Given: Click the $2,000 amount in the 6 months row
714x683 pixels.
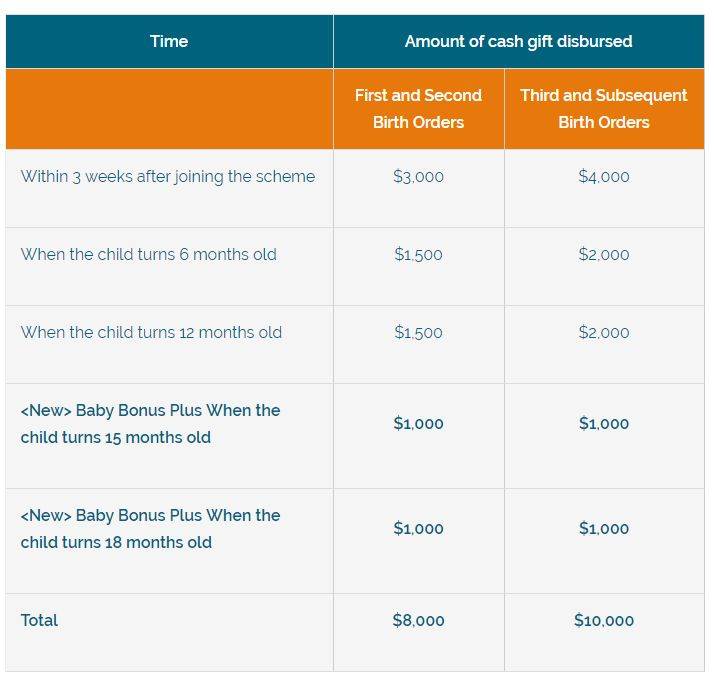Looking at the screenshot, I should tap(604, 254).
